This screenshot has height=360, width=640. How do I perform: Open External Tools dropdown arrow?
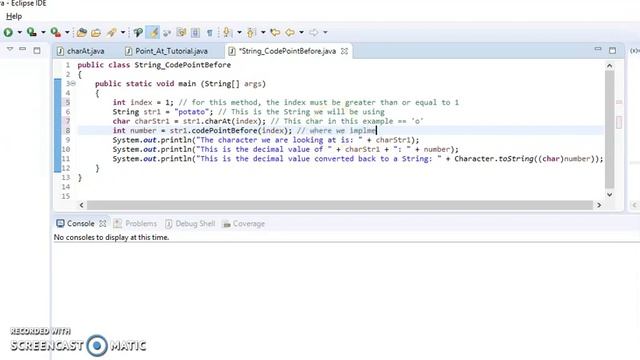67,32
